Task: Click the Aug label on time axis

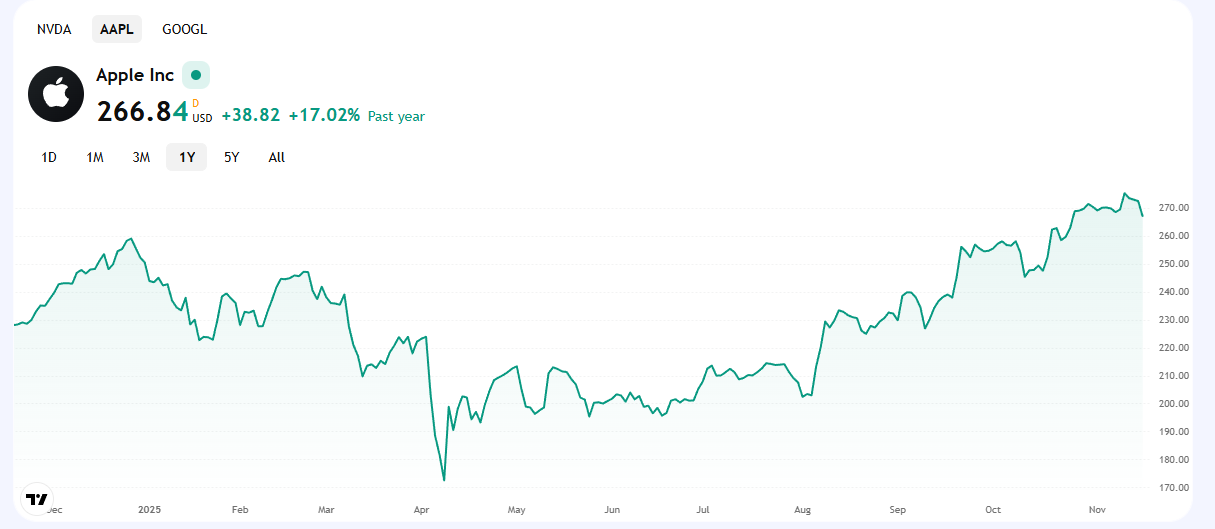Action: click(802, 510)
